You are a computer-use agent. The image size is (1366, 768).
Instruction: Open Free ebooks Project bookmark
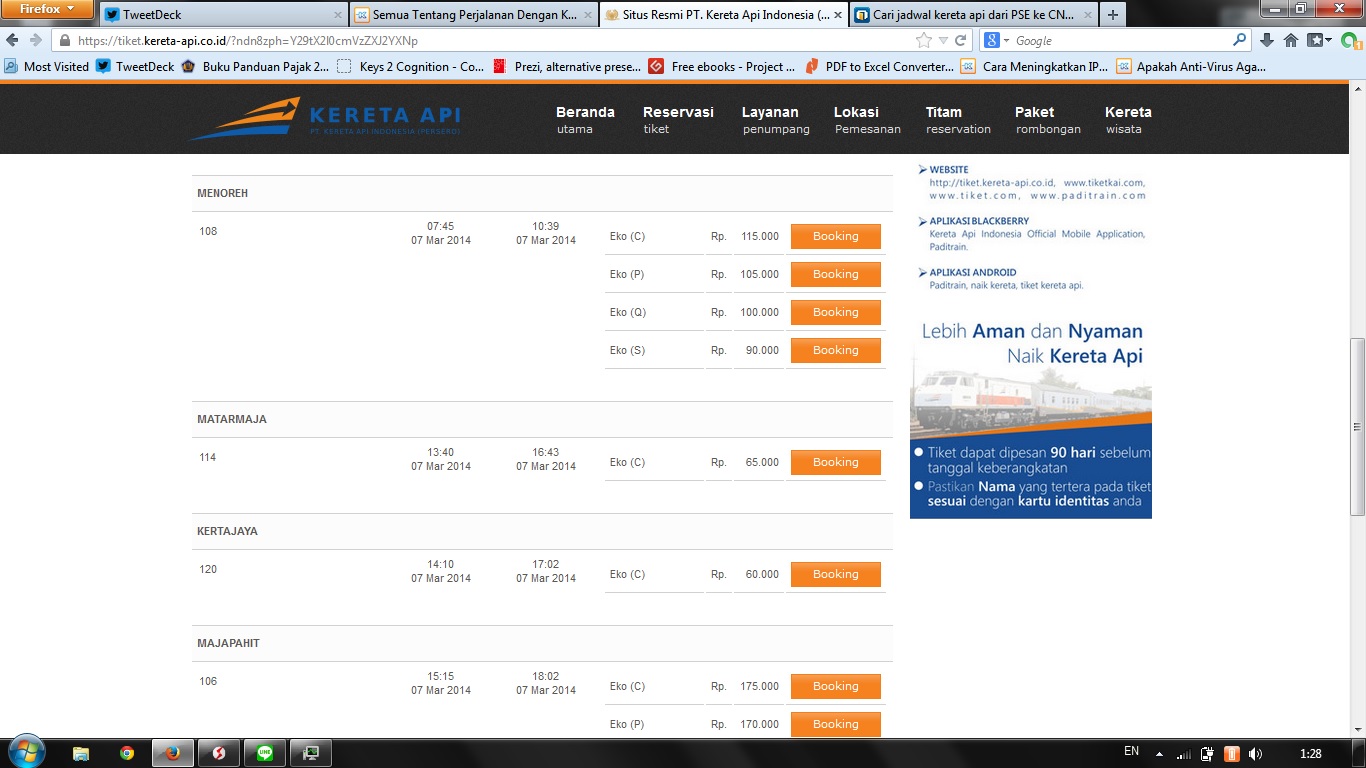click(722, 67)
